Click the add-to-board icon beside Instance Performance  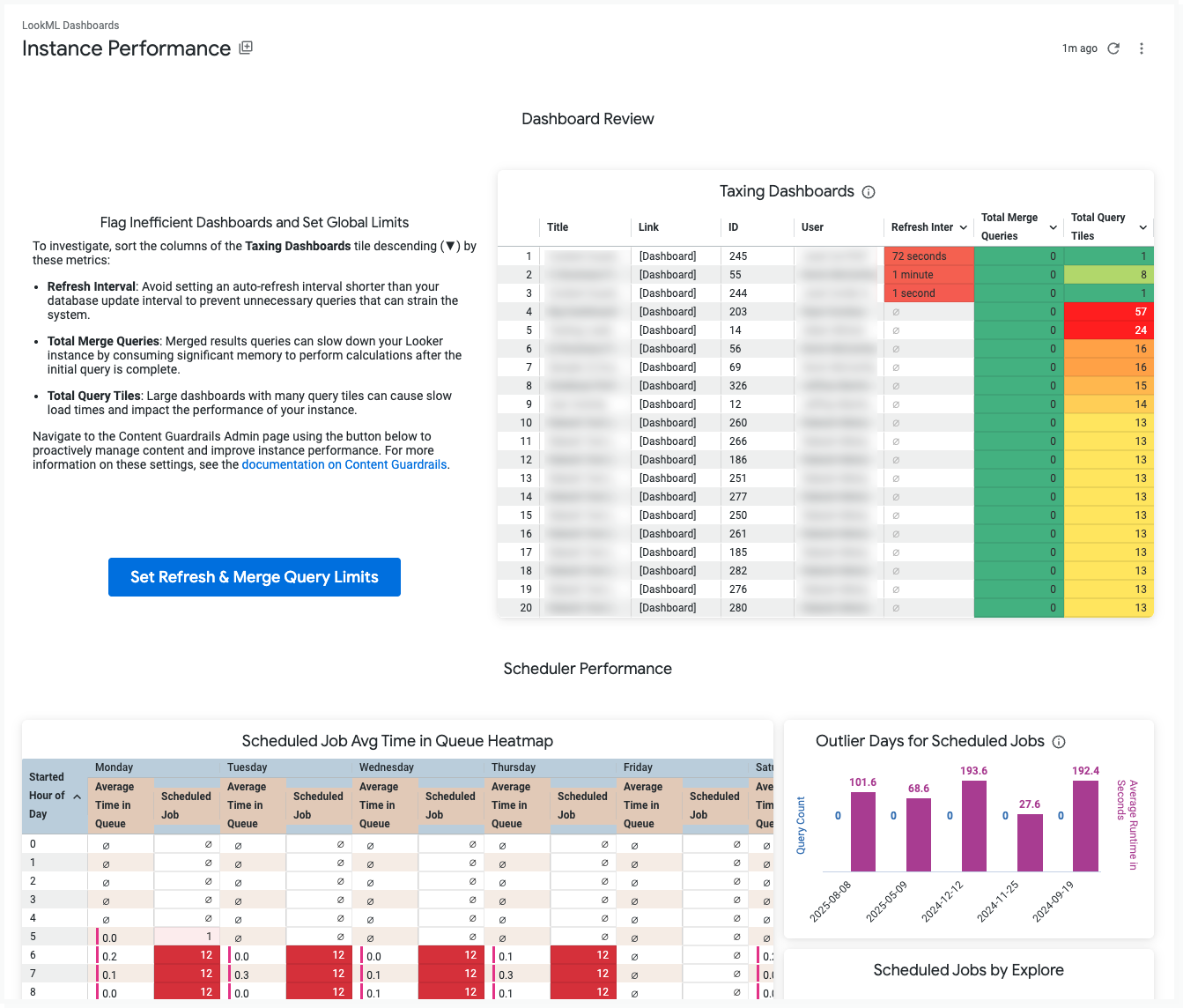click(x=246, y=48)
